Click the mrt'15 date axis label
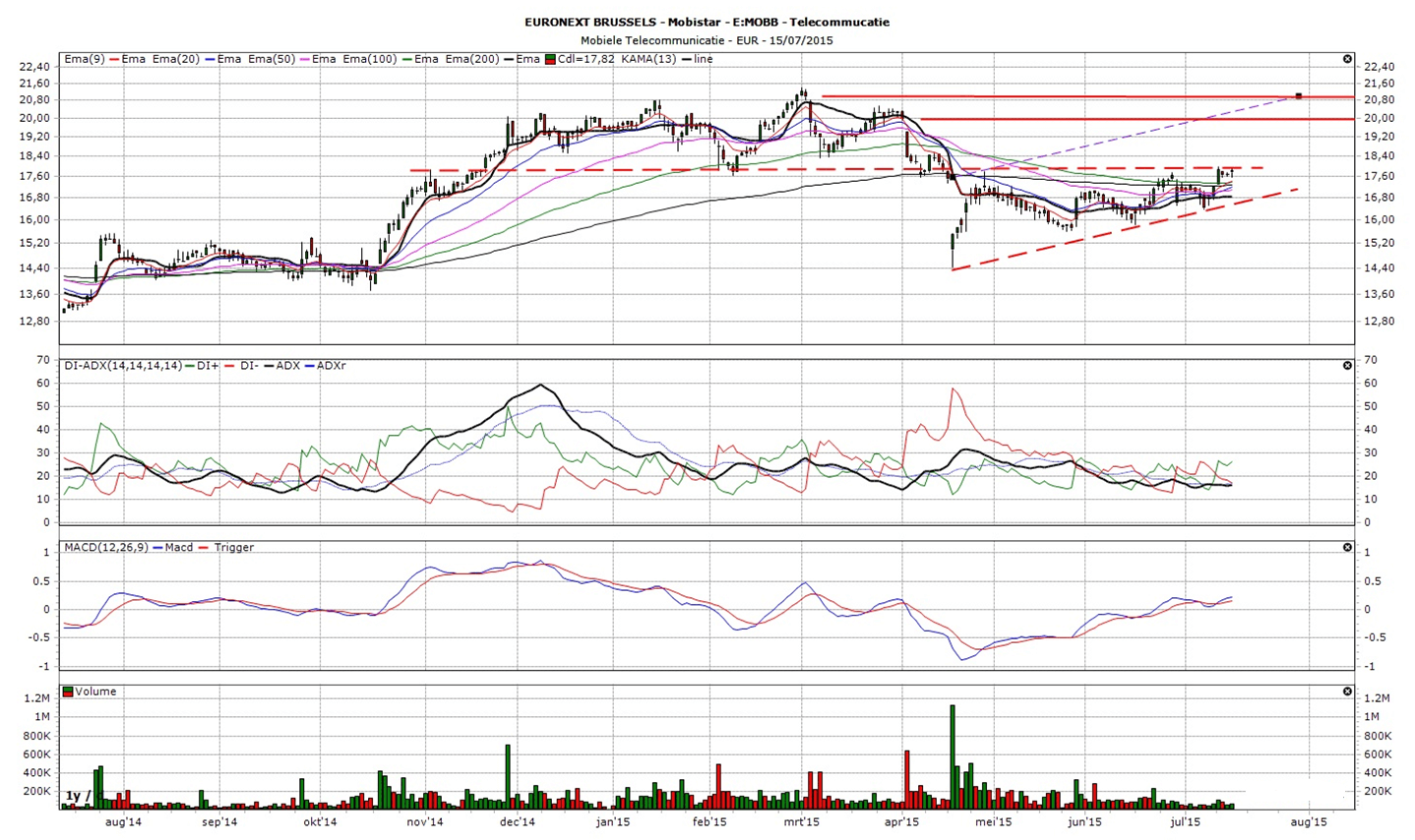1415x840 pixels. [x=802, y=821]
